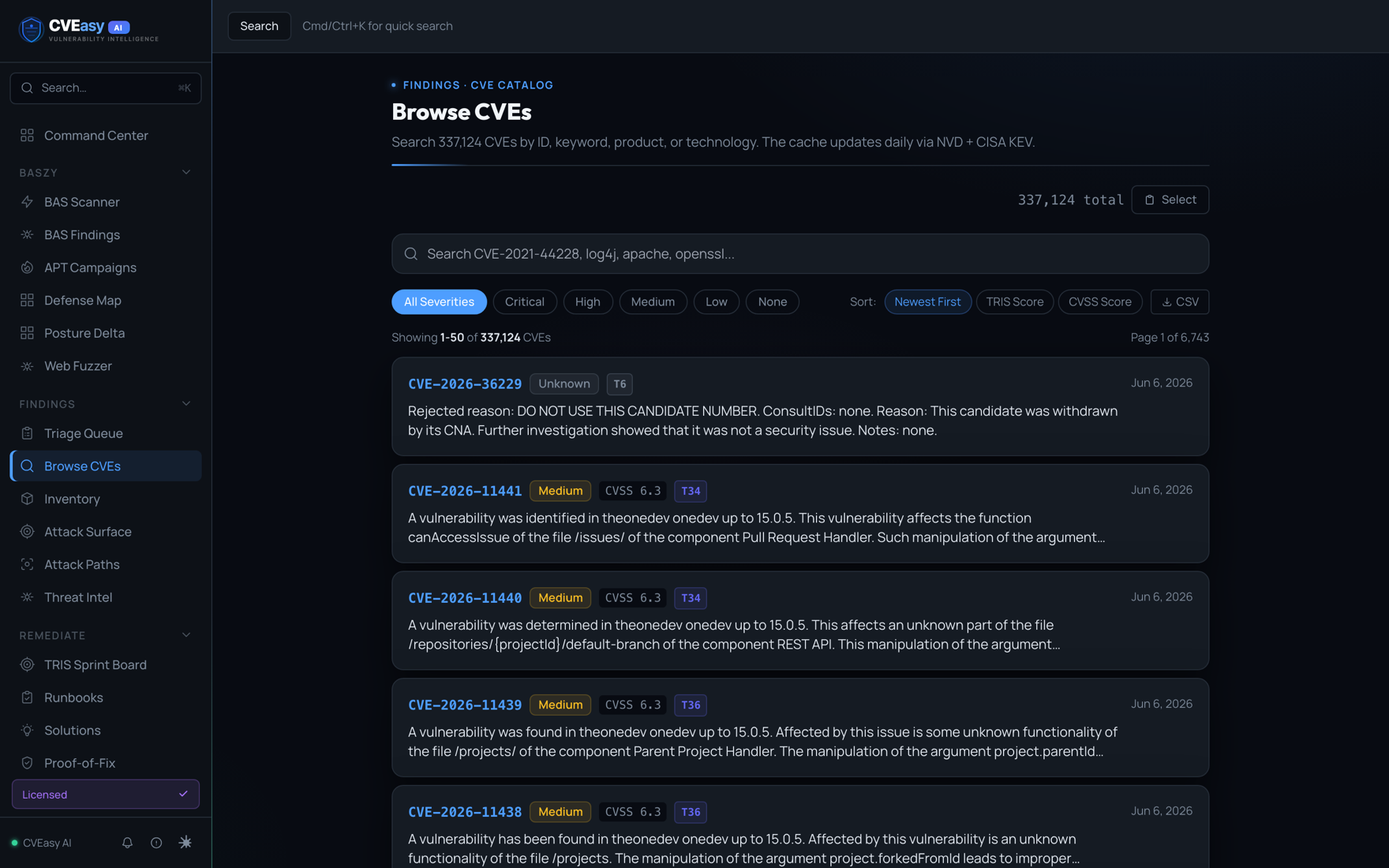The width and height of the screenshot is (1389, 868).
Task: Click the Command Center grid icon
Action: pyautogui.click(x=27, y=136)
